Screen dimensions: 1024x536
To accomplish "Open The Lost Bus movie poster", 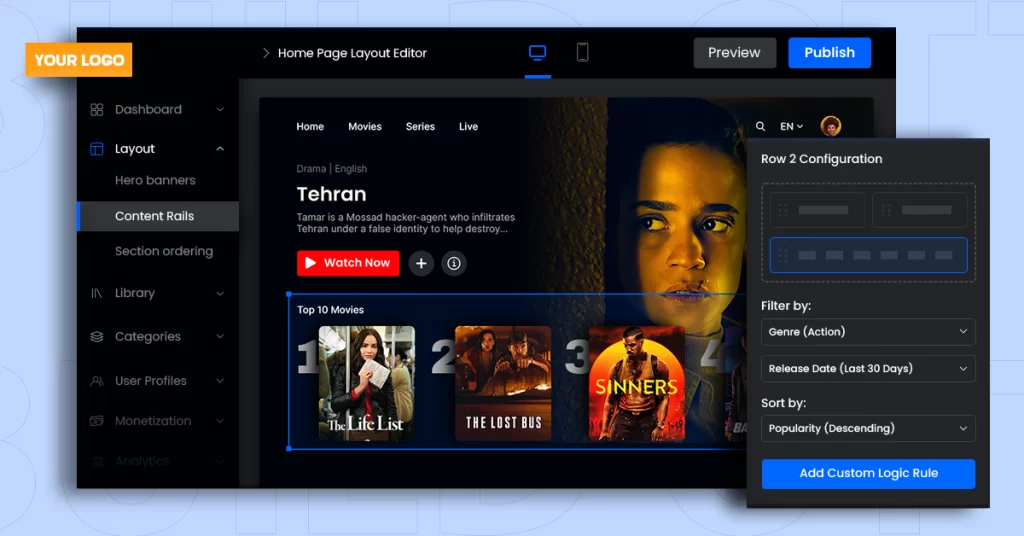I will (x=503, y=383).
